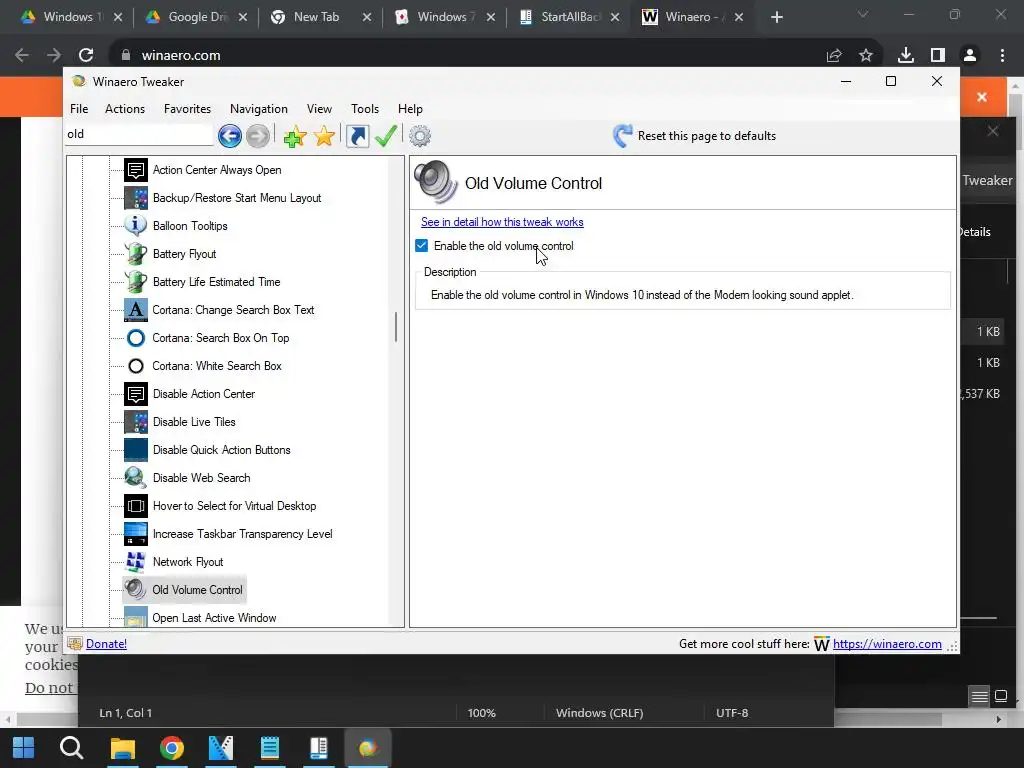
Task: Click the UTF-8 encoding entry in Notepad status bar
Action: click(x=732, y=713)
